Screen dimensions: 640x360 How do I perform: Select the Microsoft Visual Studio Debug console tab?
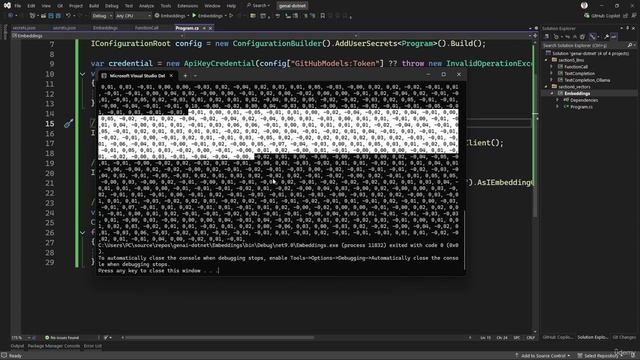(x=137, y=76)
